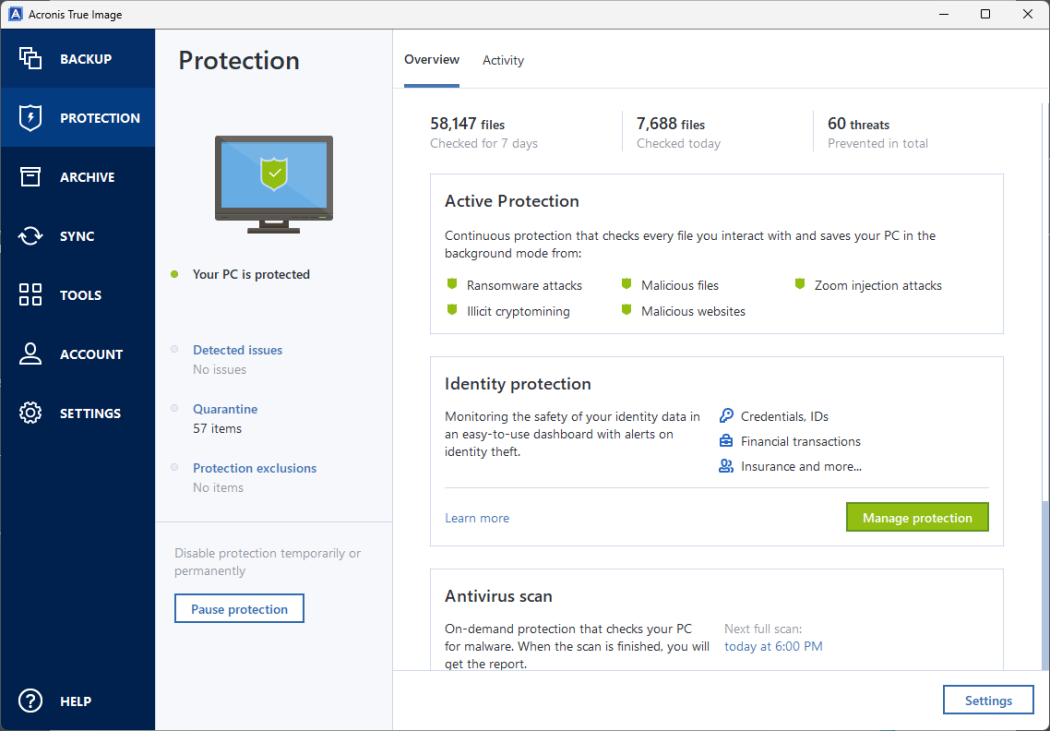
Task: Switch to the Activity tab
Action: coord(503,60)
